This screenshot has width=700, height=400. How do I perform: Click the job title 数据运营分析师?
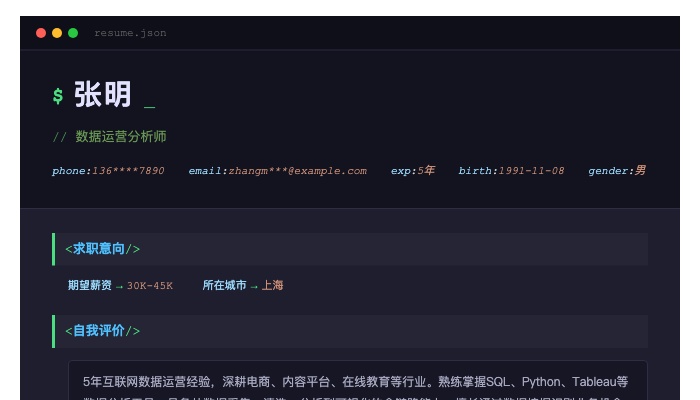(121, 137)
